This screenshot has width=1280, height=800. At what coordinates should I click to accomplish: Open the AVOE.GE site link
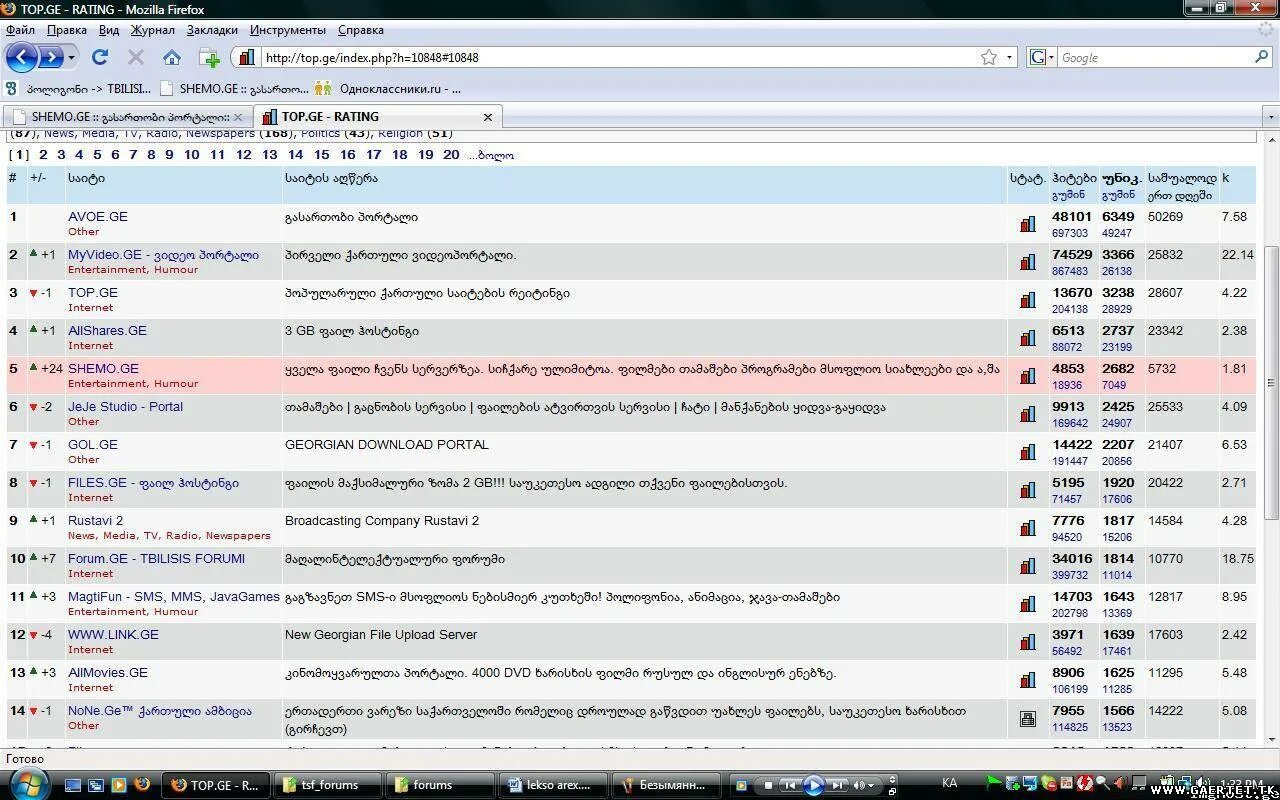pyautogui.click(x=98, y=217)
